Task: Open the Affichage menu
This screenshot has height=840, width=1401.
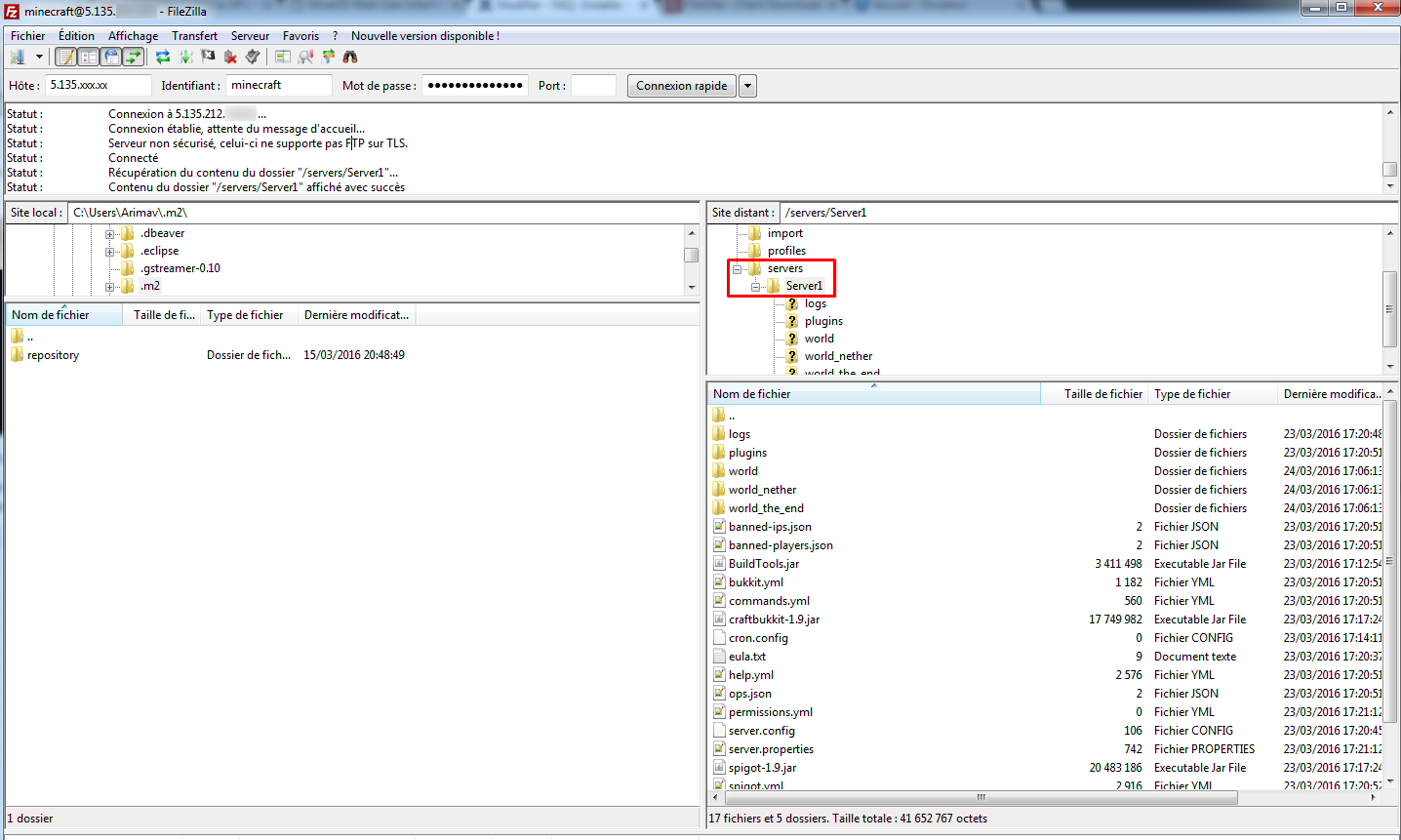Action: pos(133,36)
